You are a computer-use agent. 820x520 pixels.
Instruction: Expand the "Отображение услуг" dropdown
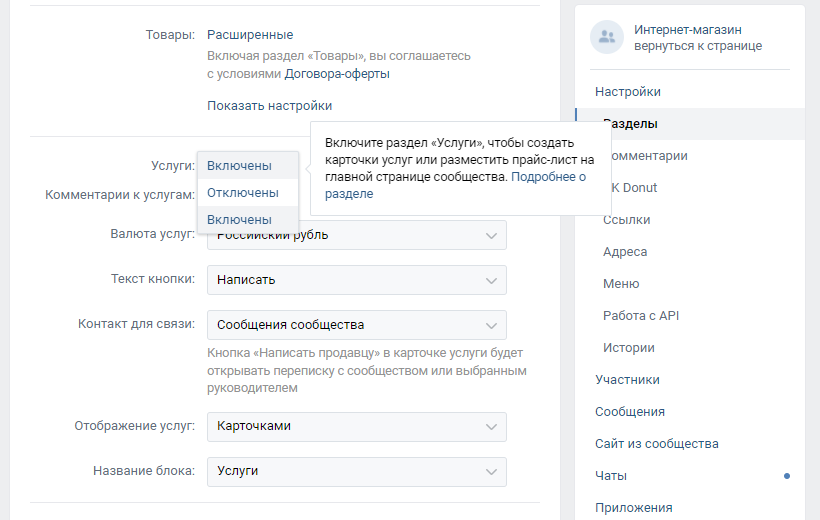click(x=356, y=426)
